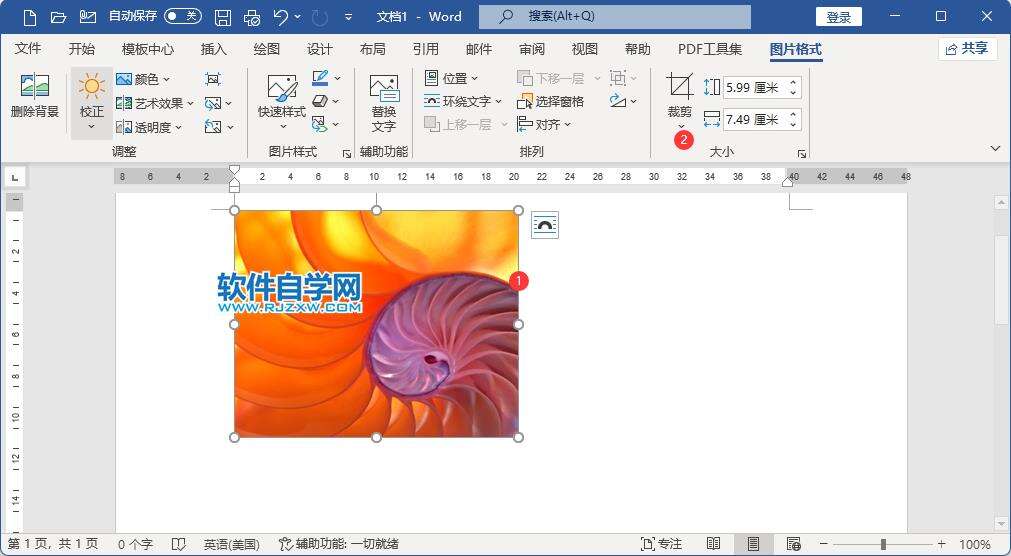
Task: Switch to the 帮助 tab
Action: click(637, 48)
